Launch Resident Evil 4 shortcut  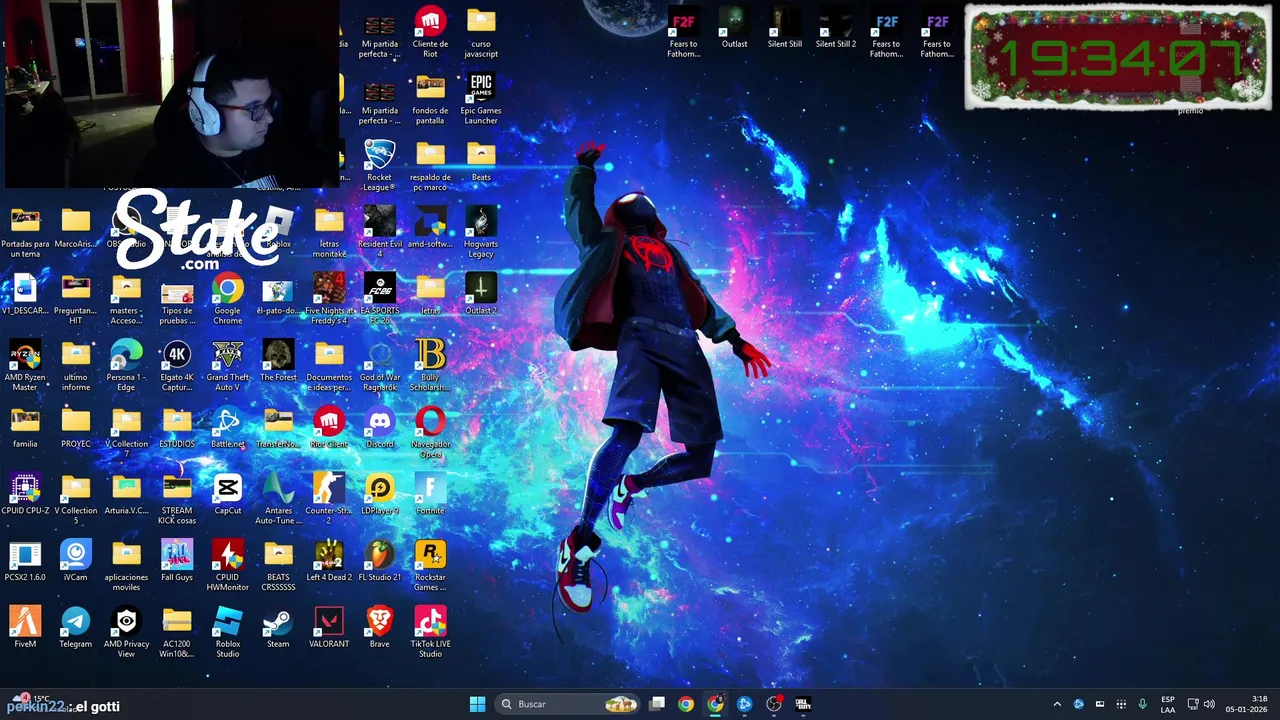379,221
